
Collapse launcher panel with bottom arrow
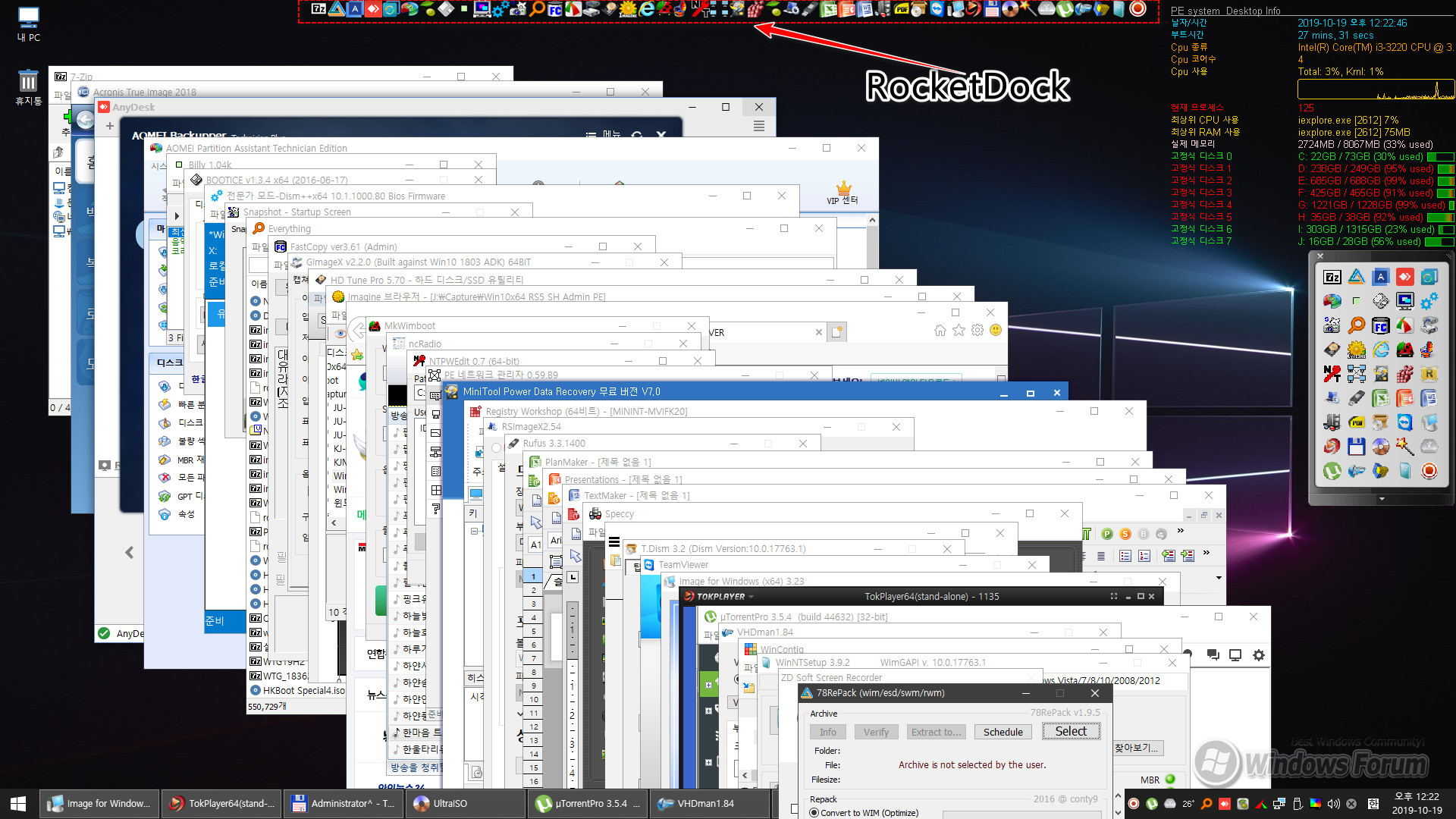pos(1382,499)
